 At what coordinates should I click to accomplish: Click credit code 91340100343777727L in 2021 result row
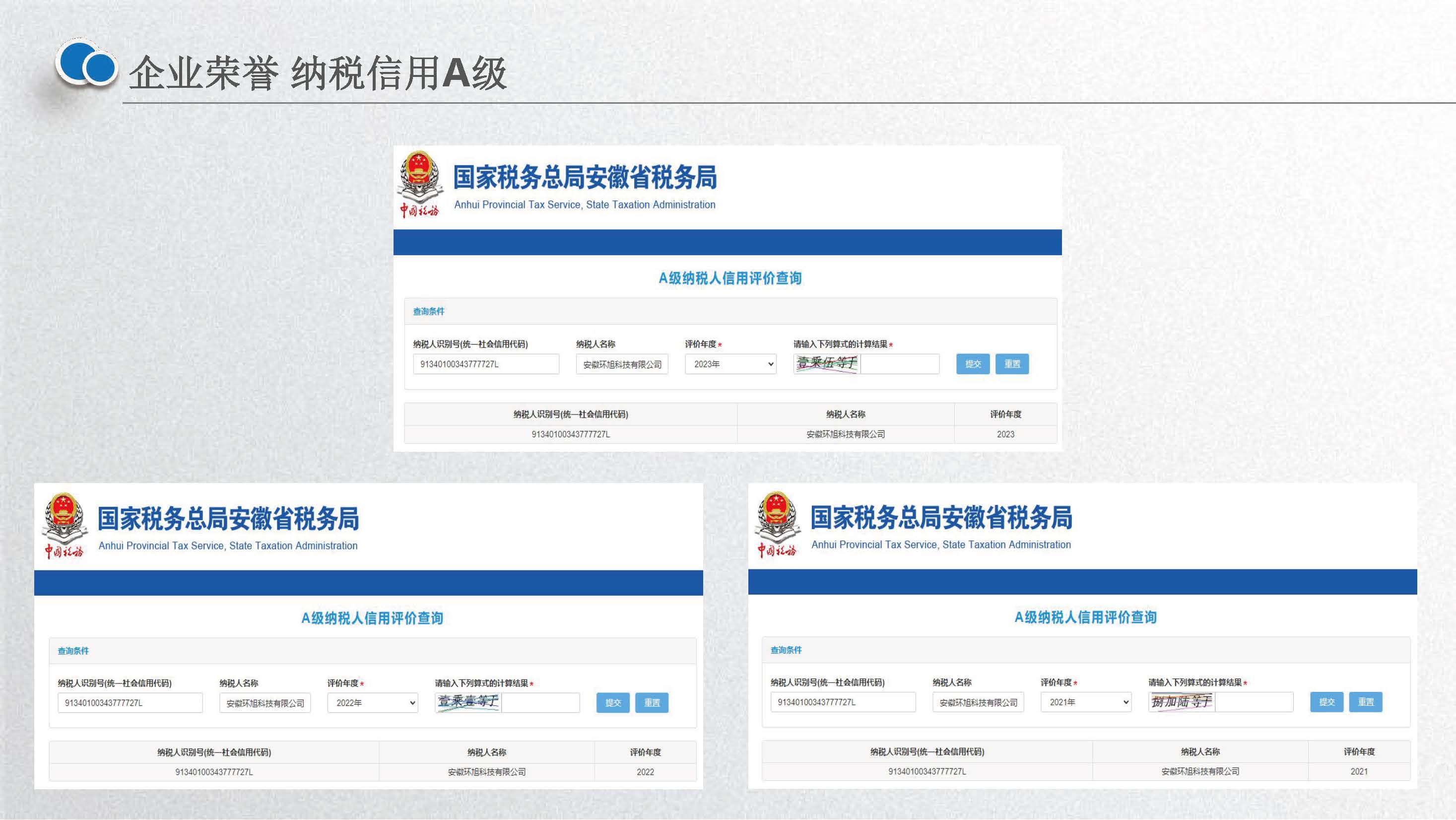click(x=927, y=771)
